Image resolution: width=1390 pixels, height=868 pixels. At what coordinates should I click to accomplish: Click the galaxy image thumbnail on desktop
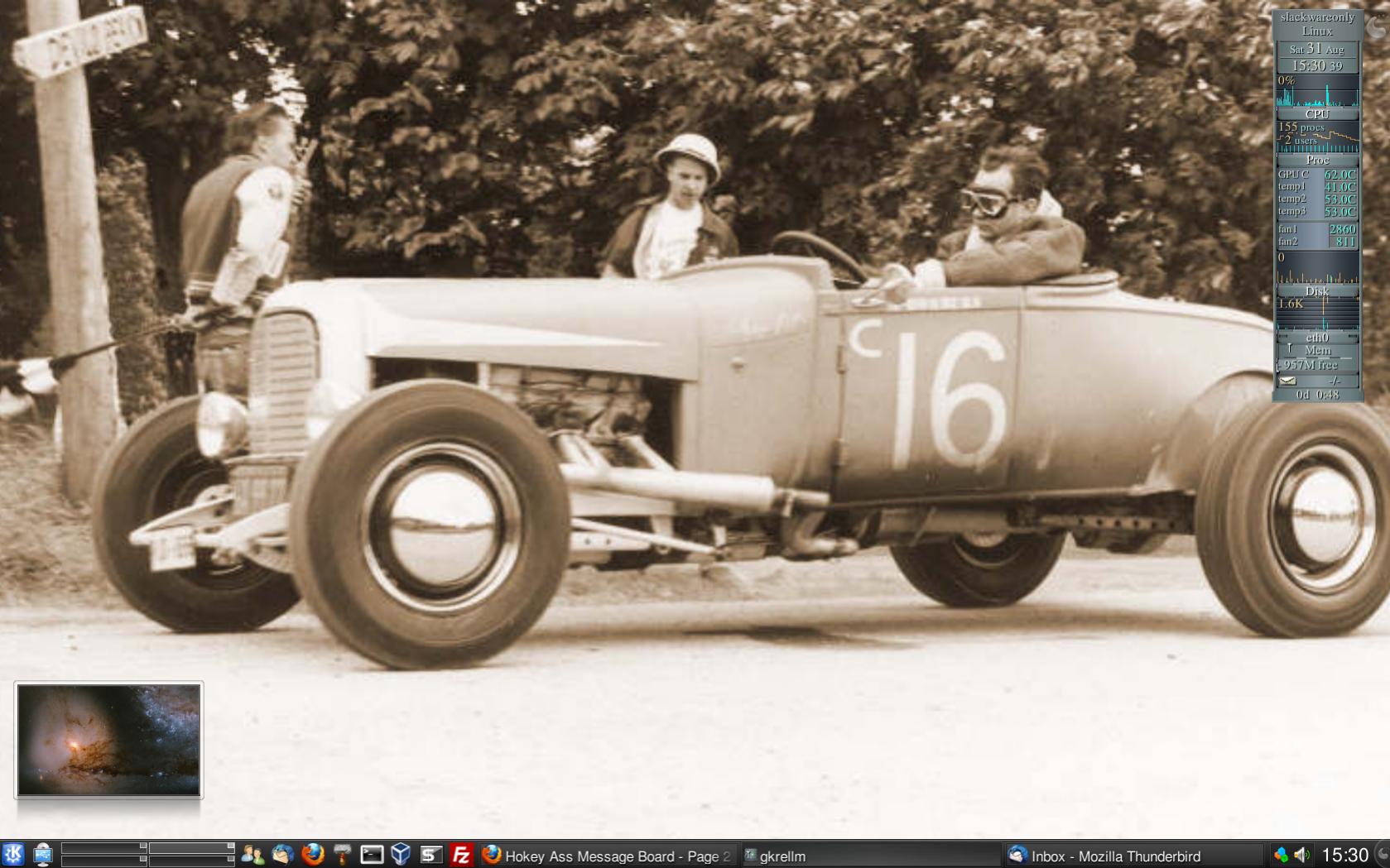(108, 740)
